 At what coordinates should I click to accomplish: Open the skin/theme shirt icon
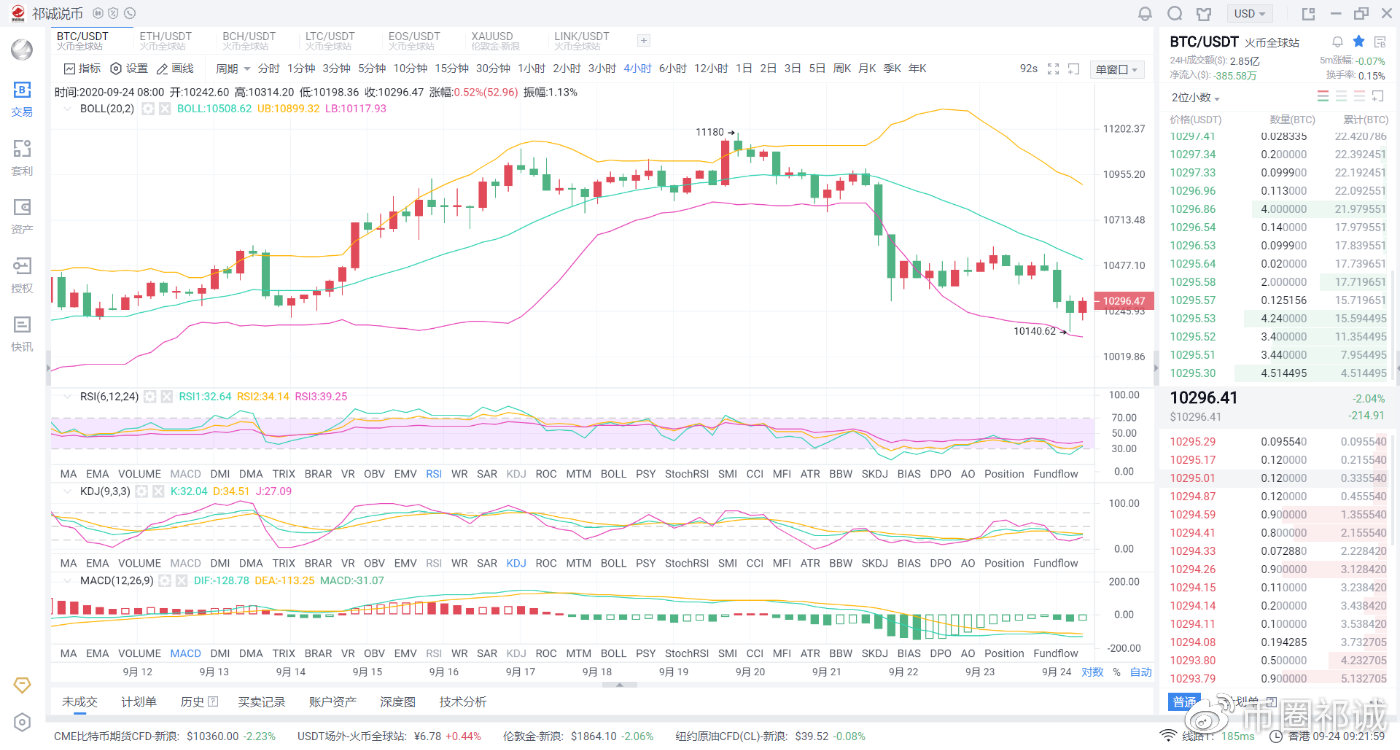click(x=1204, y=14)
